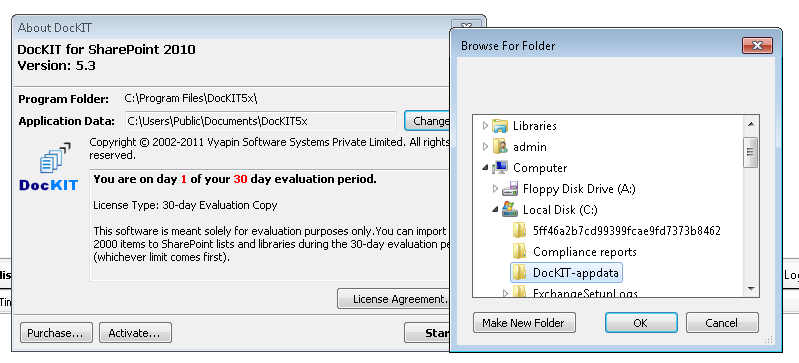
Task: Confirm folder selection with OK
Action: coord(641,323)
